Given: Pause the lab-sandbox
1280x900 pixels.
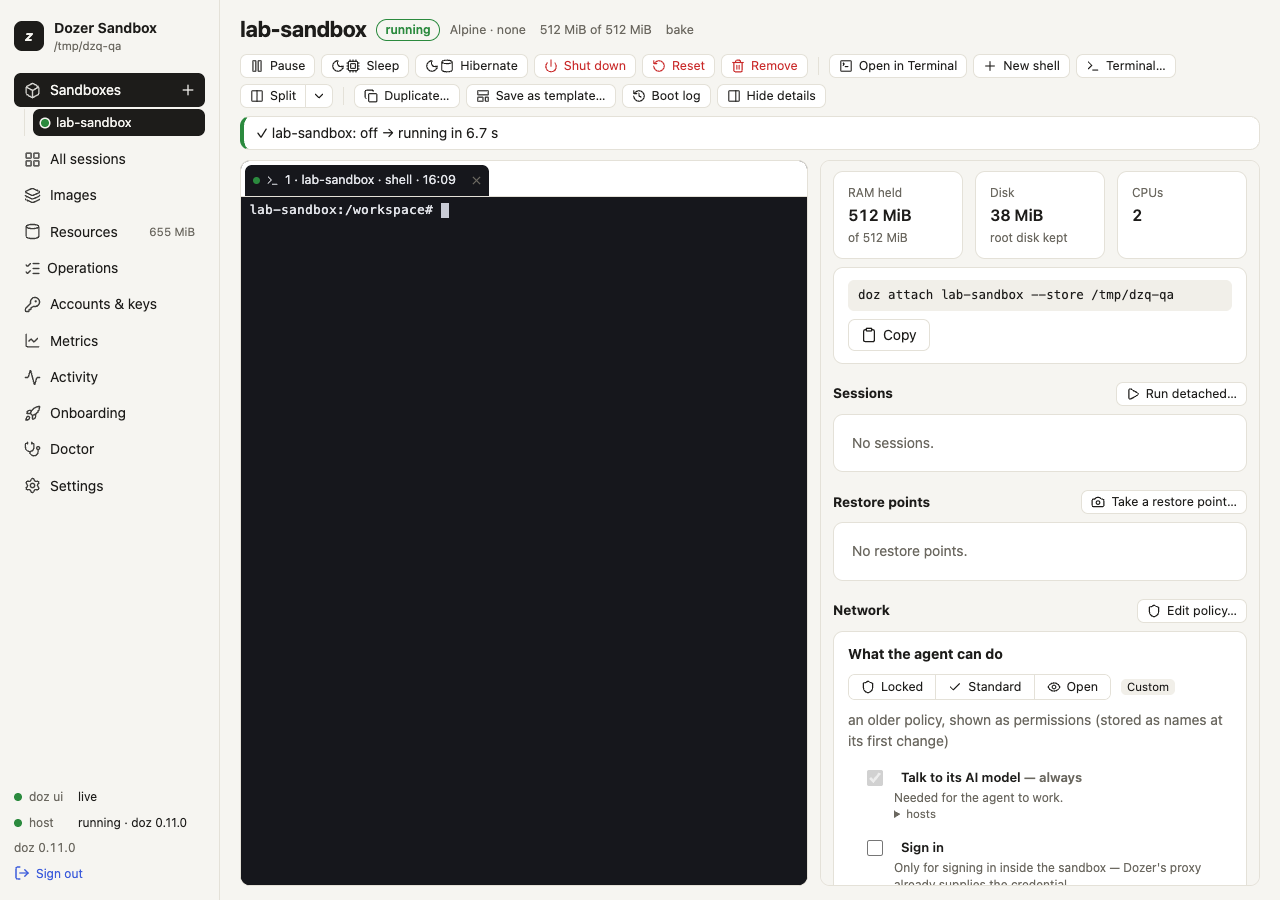Looking at the screenshot, I should (278, 66).
